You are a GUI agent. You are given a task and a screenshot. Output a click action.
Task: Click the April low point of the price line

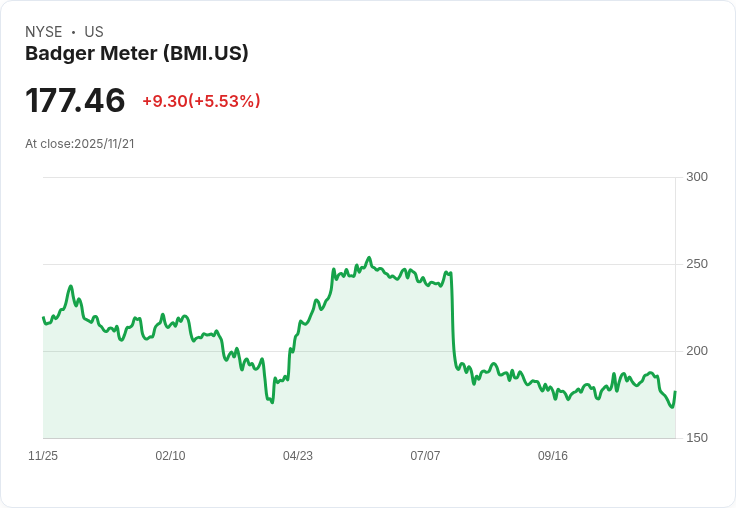tap(272, 402)
